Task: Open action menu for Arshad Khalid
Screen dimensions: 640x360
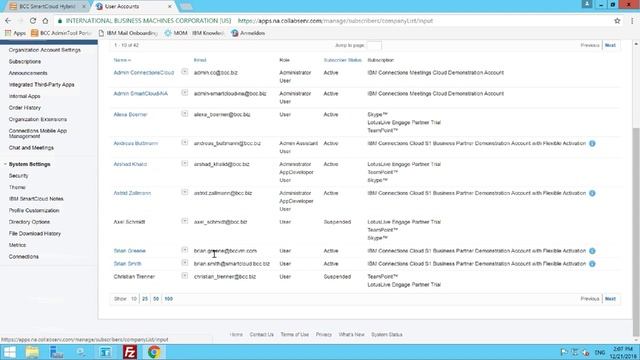Action: [x=184, y=164]
